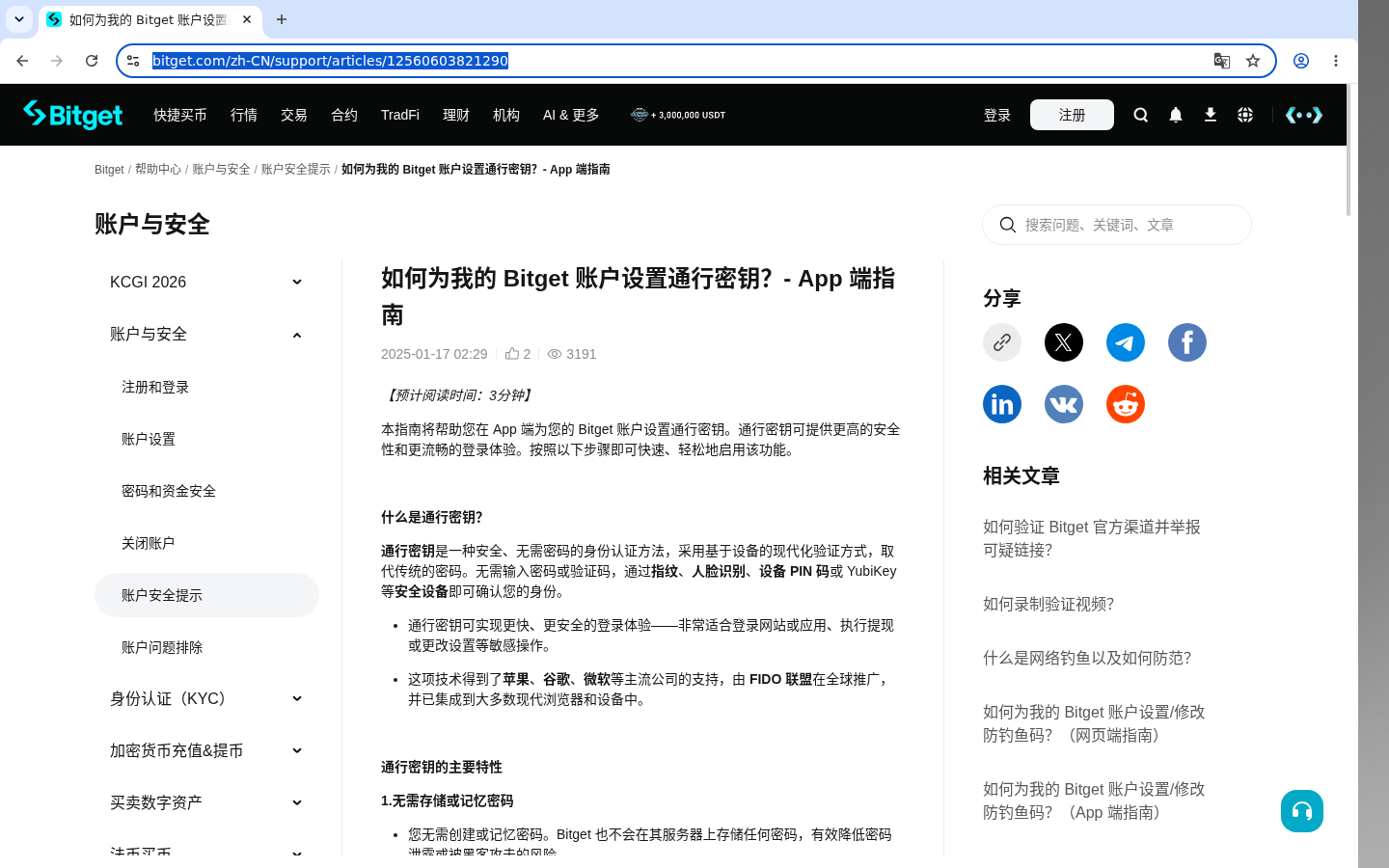This screenshot has width=1389, height=868.
Task: Focus the help center search field
Action: (x=1117, y=225)
